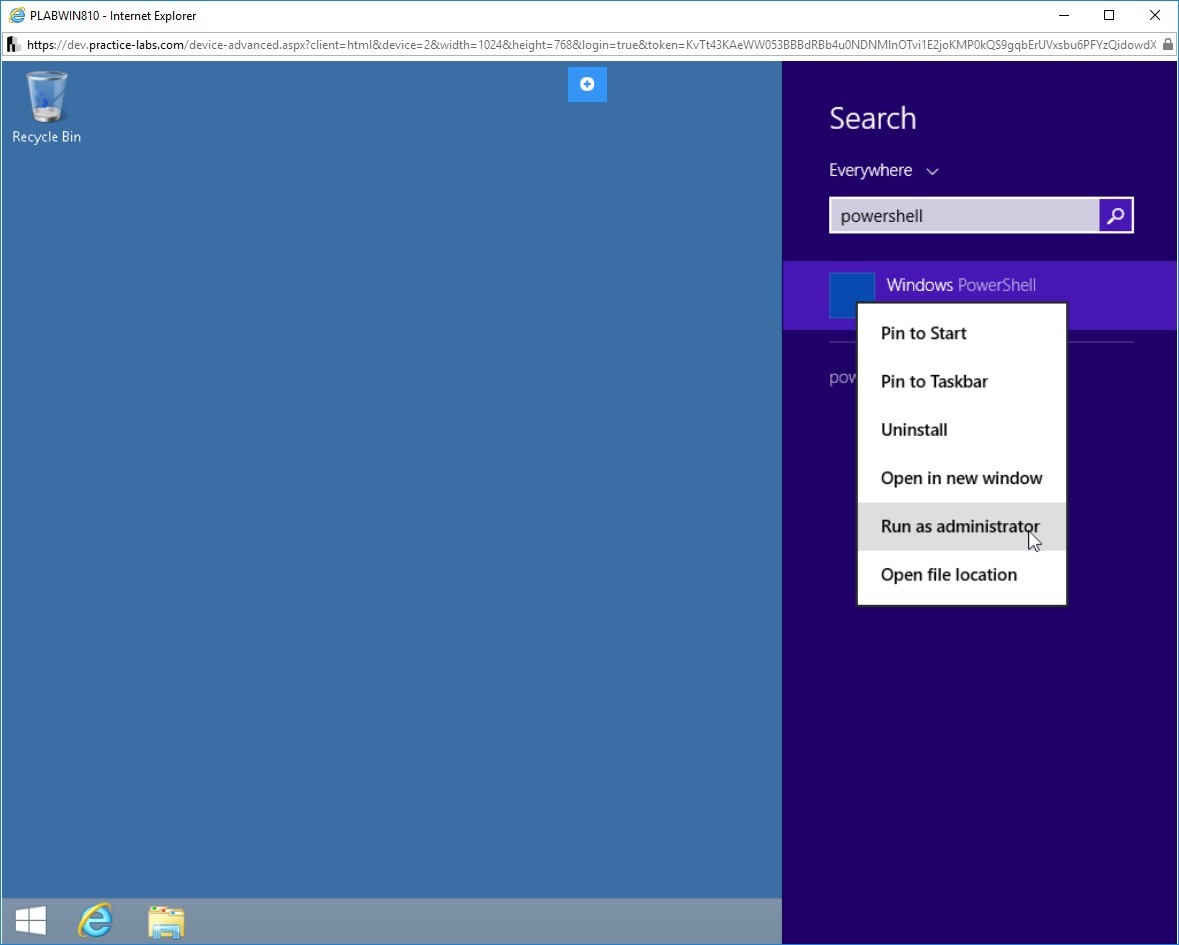This screenshot has height=945, width=1179.
Task: Click the lock icon in address bar
Action: [1167, 45]
